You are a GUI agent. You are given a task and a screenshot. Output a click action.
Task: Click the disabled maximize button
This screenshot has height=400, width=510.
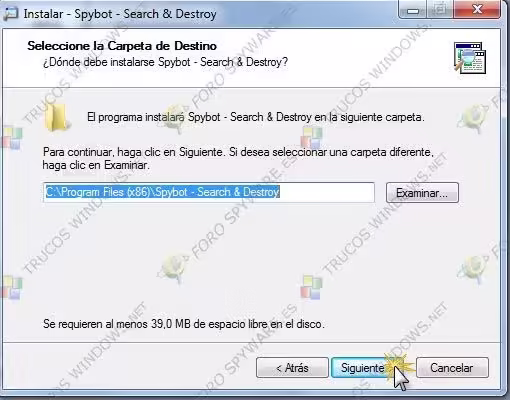point(441,10)
